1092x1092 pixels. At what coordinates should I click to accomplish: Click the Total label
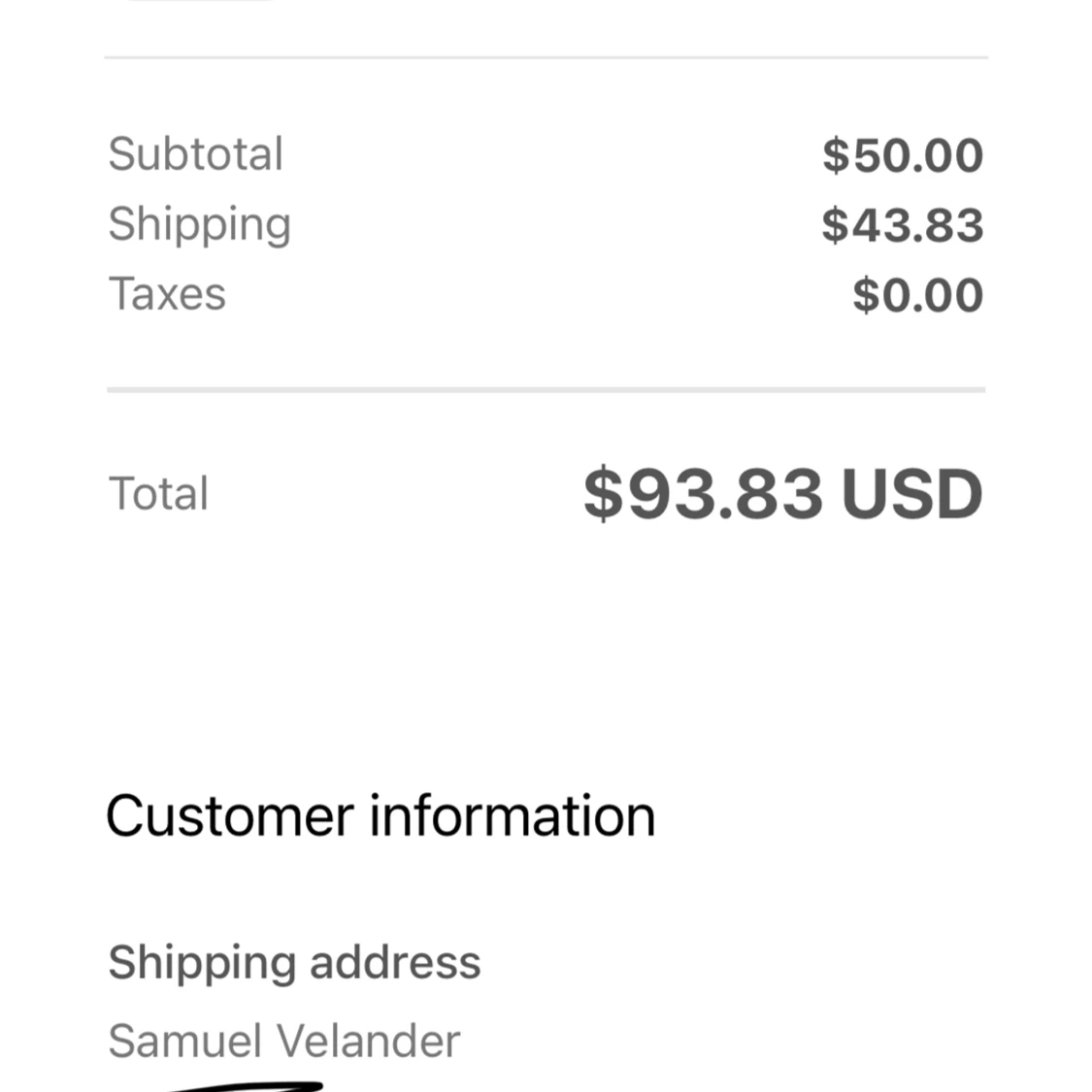tap(158, 493)
